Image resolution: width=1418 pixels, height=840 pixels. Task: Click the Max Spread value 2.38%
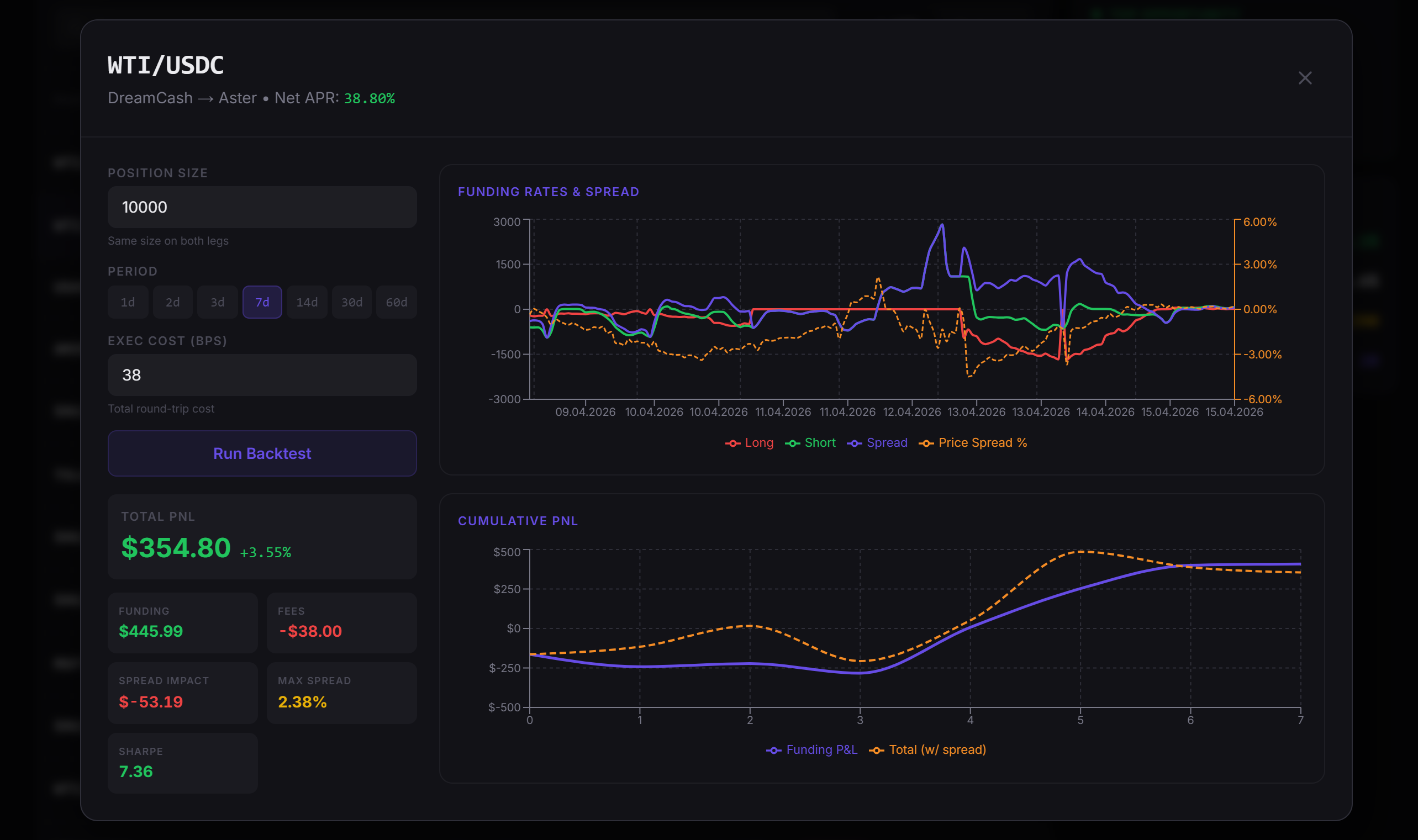pyautogui.click(x=302, y=702)
